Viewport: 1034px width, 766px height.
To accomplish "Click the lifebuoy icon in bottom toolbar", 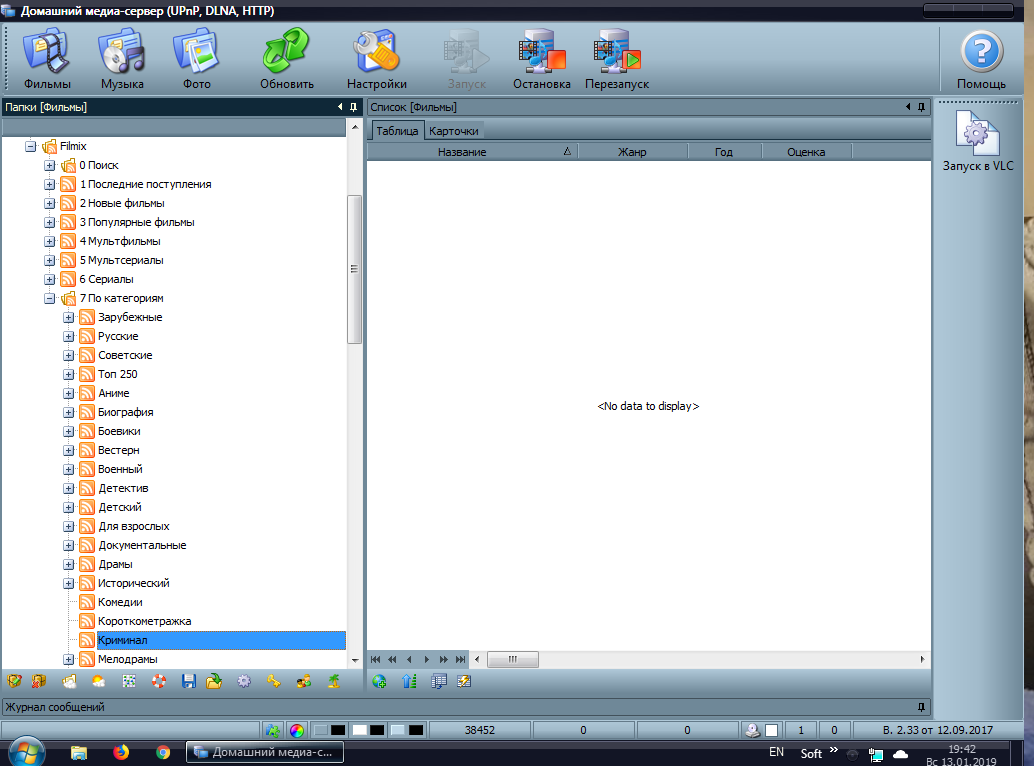I will [x=158, y=681].
